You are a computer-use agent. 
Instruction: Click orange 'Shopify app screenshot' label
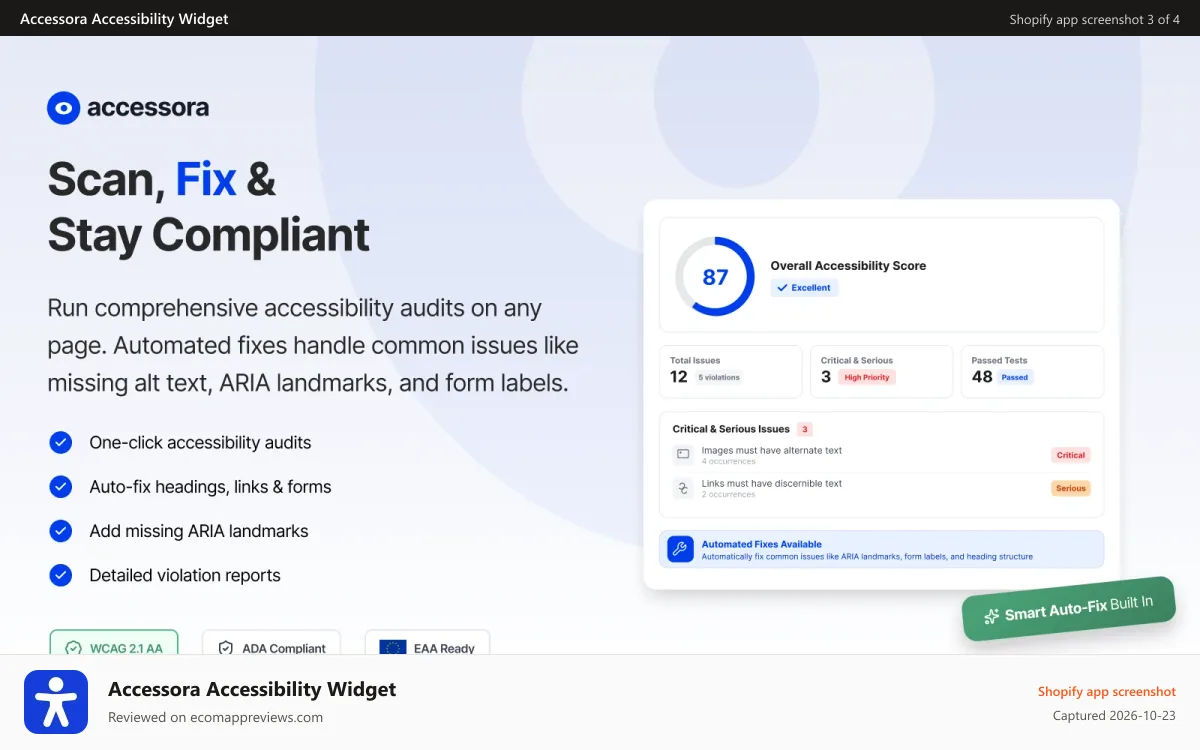coord(1107,691)
